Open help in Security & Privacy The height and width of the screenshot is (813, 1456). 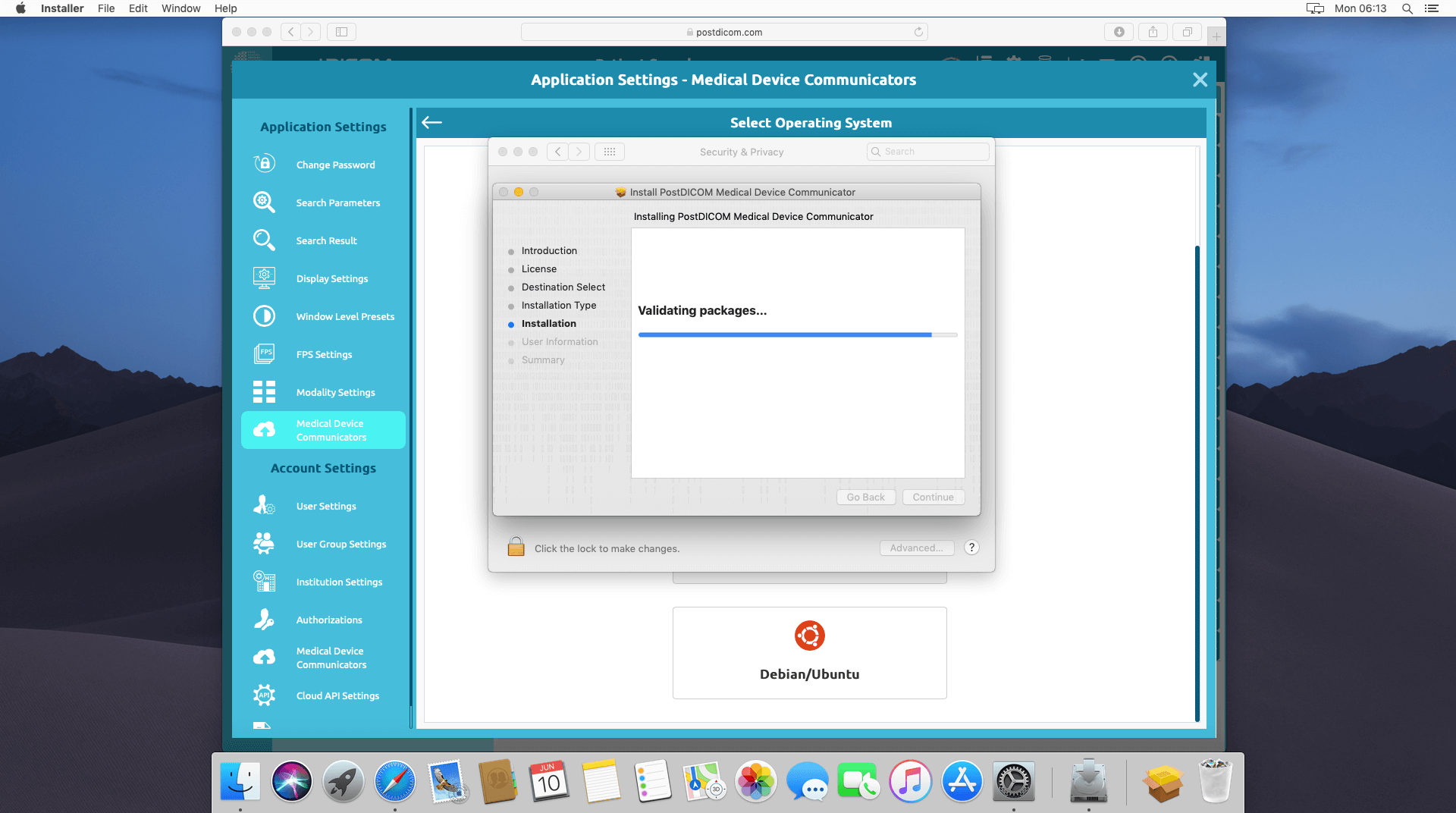pos(971,548)
